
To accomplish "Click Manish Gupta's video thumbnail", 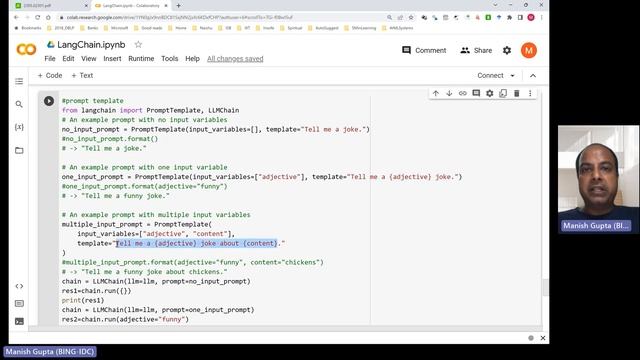I will [598, 179].
